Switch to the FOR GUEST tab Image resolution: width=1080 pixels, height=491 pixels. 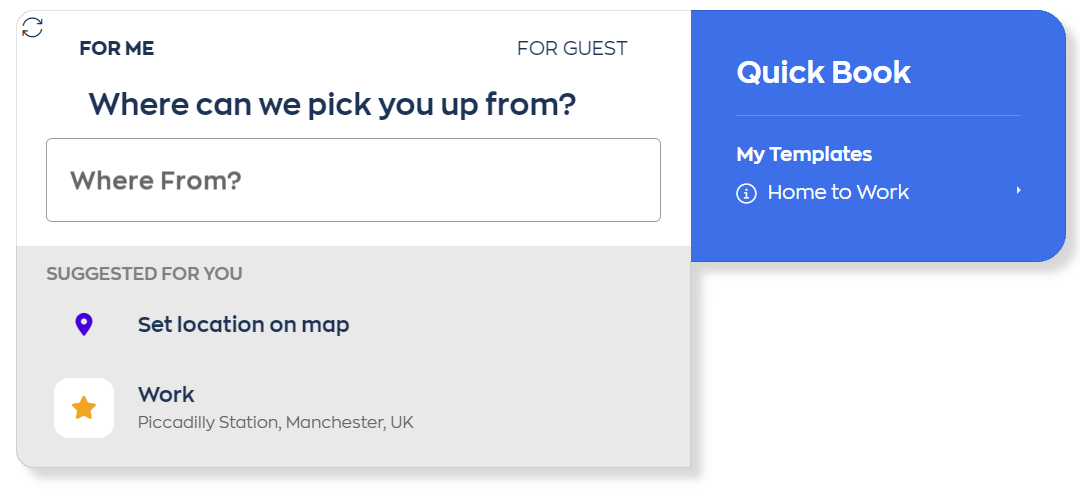572,49
